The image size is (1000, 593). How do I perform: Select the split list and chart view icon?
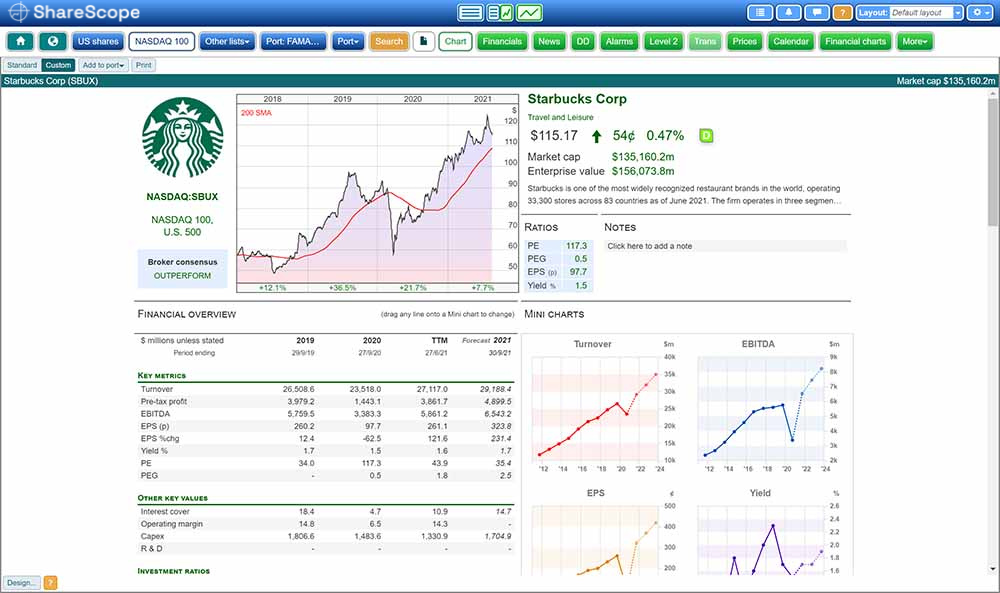499,13
